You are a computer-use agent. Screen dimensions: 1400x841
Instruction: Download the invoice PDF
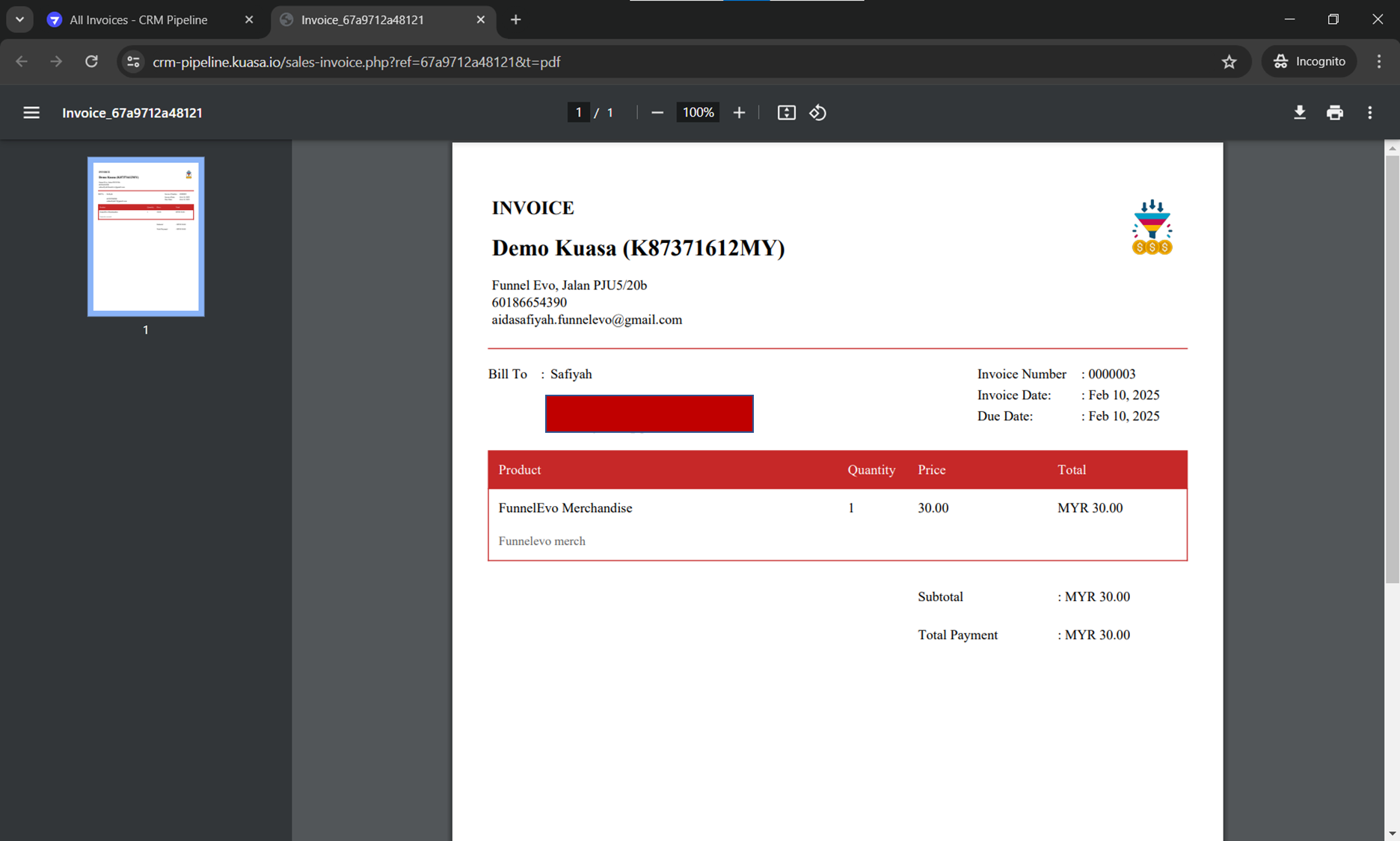pyautogui.click(x=1299, y=113)
